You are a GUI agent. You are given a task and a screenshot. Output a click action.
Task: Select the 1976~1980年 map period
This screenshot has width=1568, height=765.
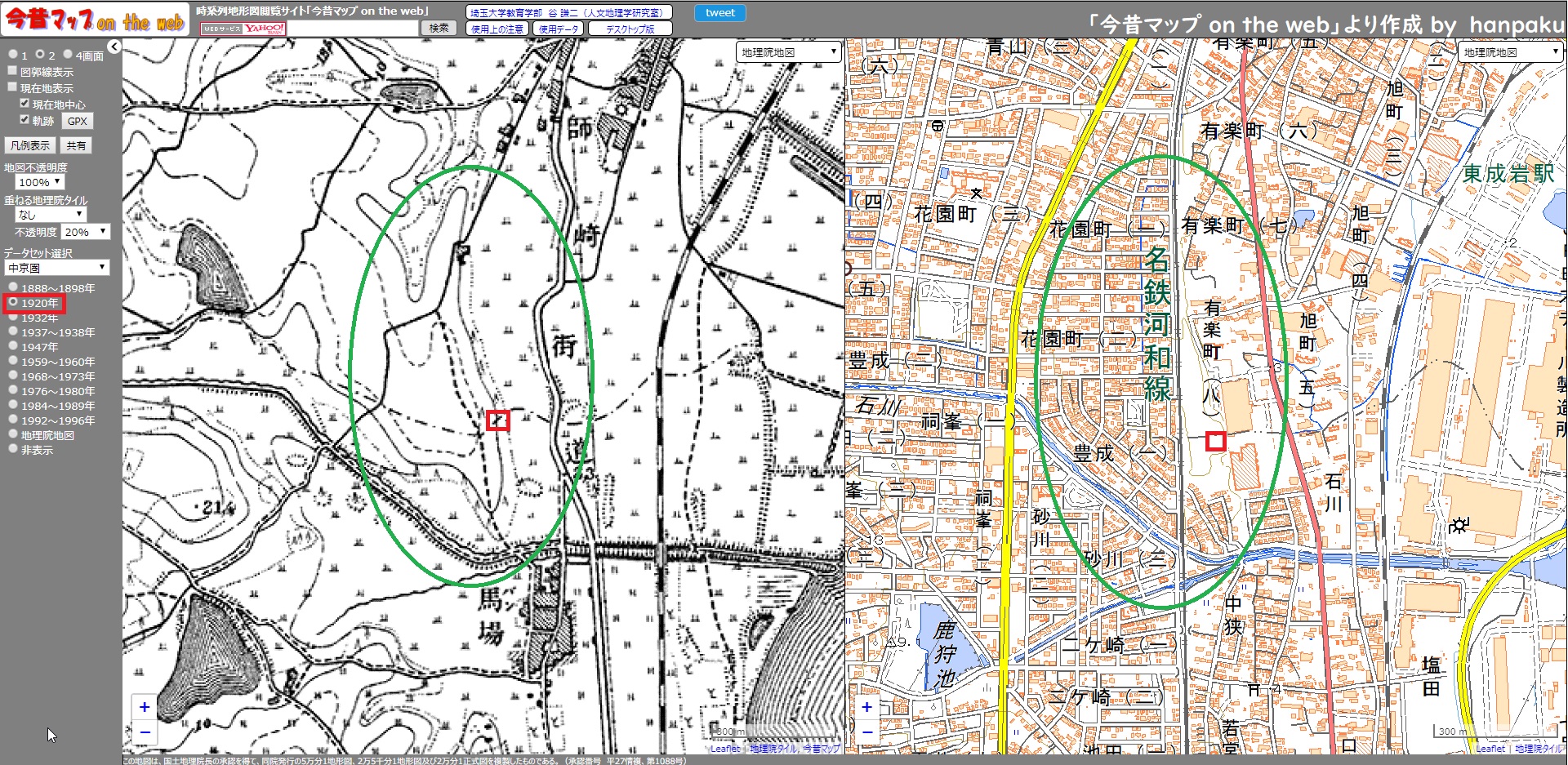13,390
